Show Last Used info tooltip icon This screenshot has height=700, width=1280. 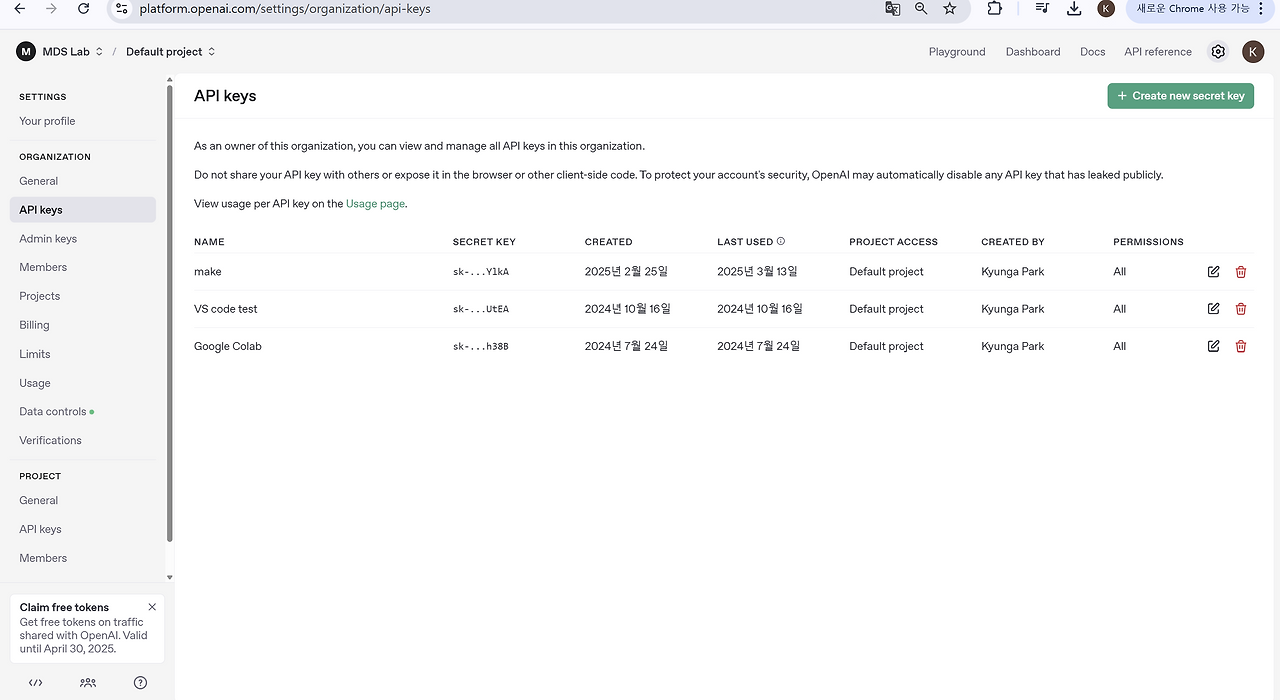[781, 241]
